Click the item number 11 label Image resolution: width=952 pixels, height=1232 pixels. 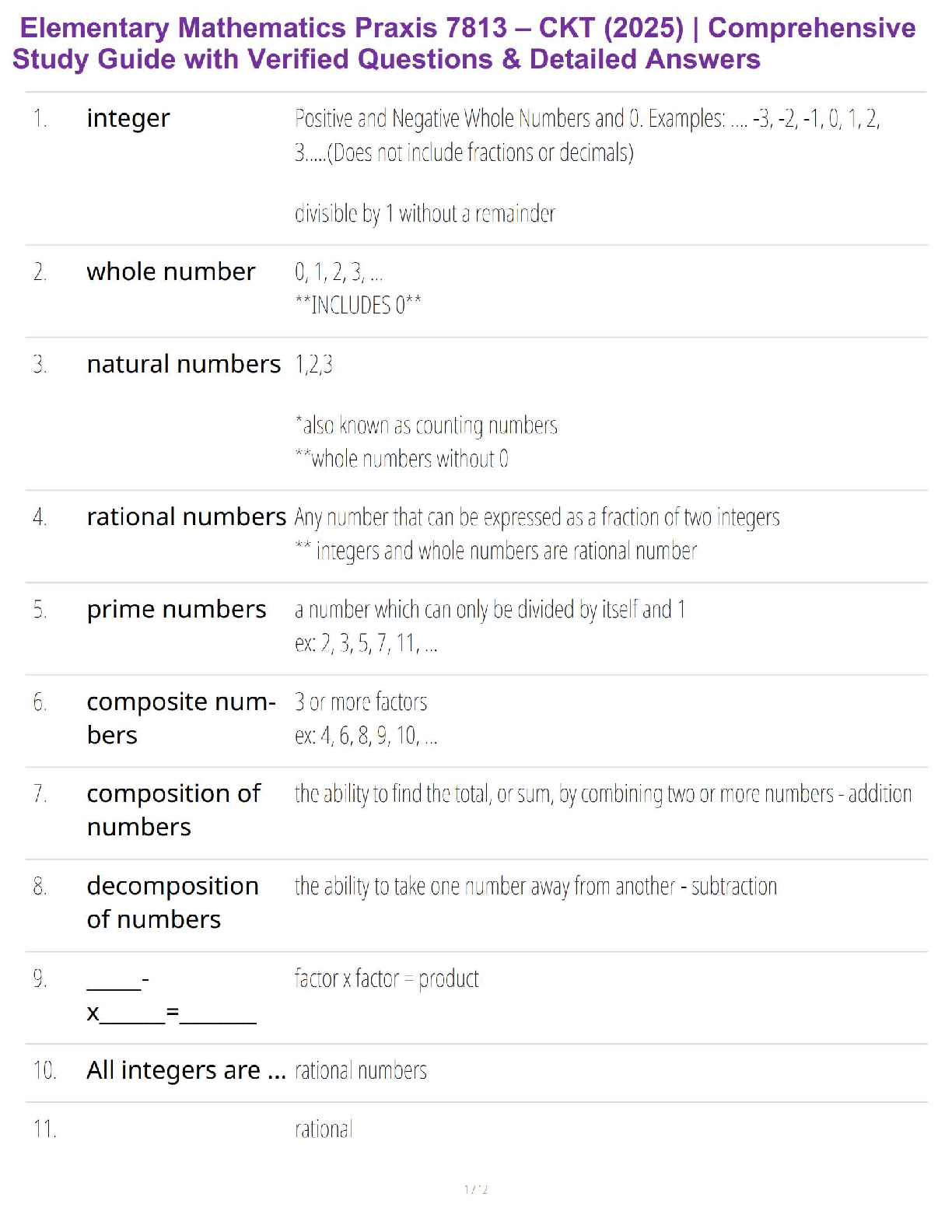[x=44, y=1129]
